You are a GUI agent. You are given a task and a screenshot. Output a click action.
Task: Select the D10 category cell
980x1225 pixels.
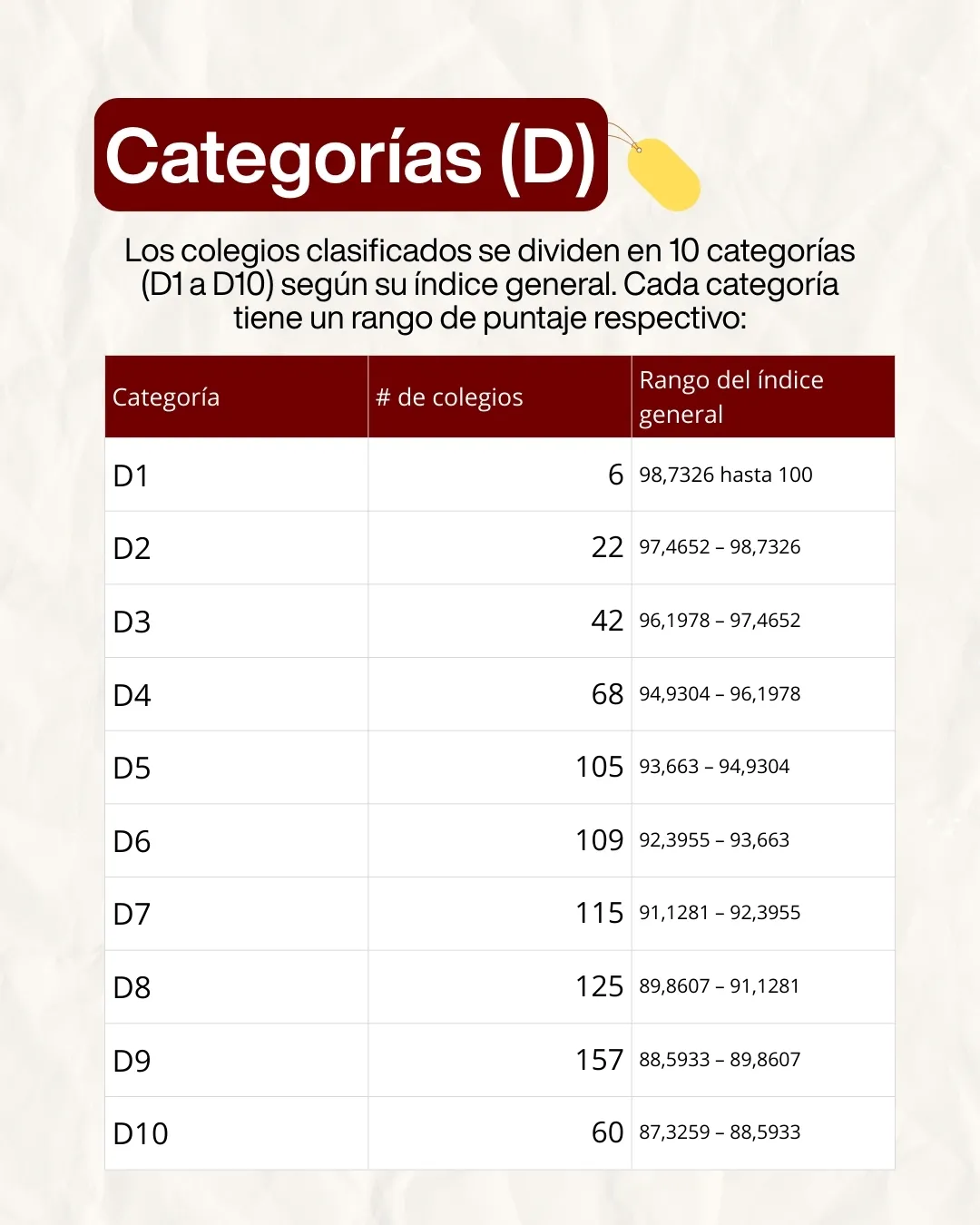tap(141, 1133)
